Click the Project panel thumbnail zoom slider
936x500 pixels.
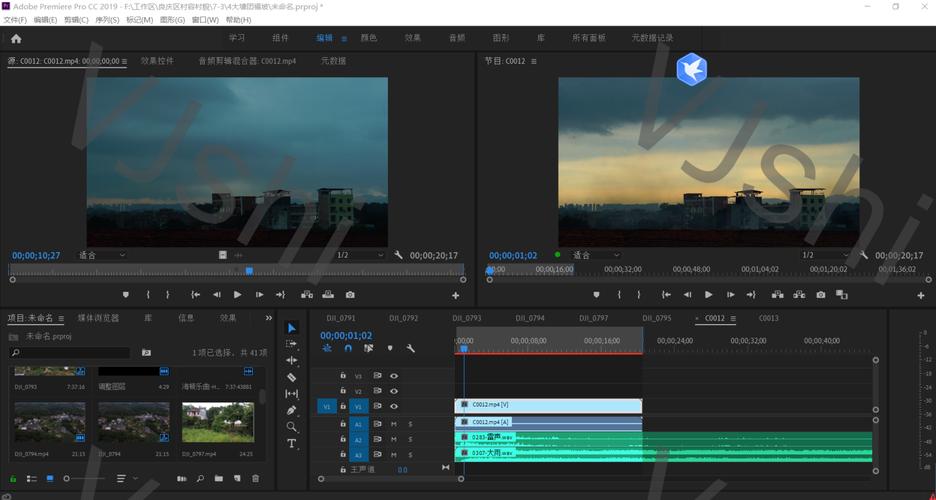point(85,479)
